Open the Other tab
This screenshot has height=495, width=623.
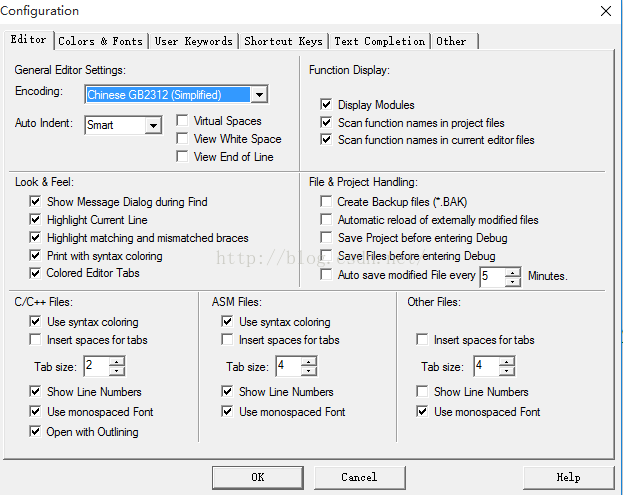point(455,41)
